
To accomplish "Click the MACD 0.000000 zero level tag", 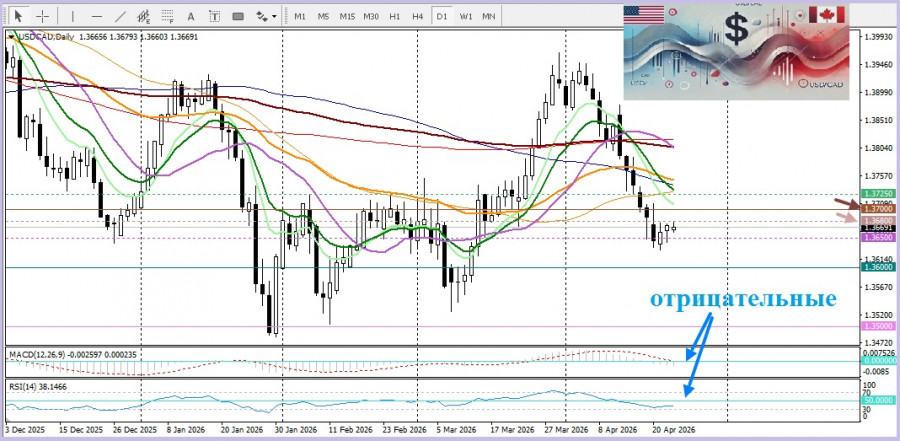I will [879, 361].
